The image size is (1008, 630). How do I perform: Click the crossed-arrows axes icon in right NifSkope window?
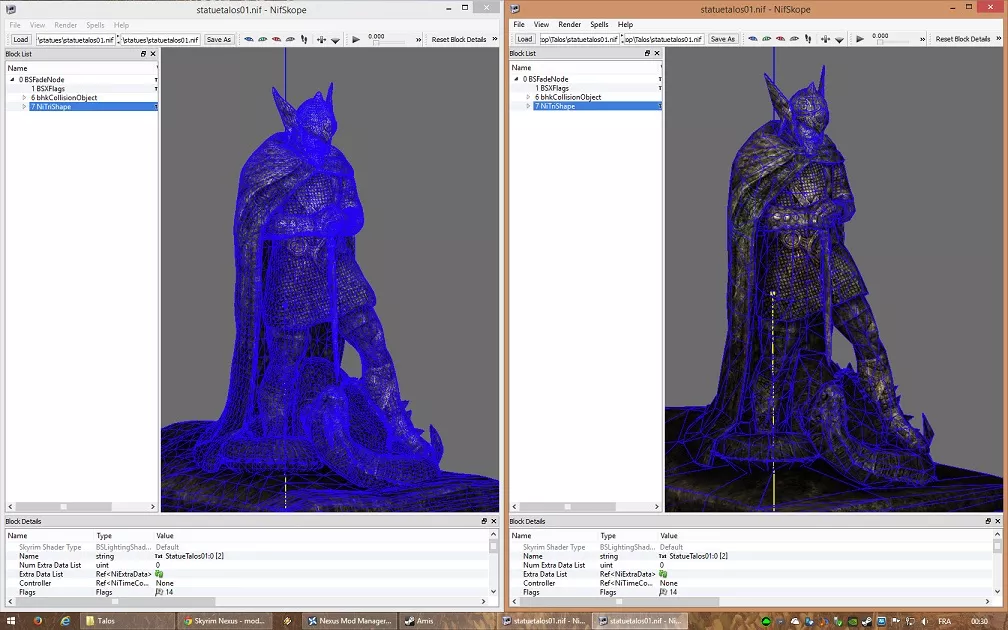[x=825, y=39]
